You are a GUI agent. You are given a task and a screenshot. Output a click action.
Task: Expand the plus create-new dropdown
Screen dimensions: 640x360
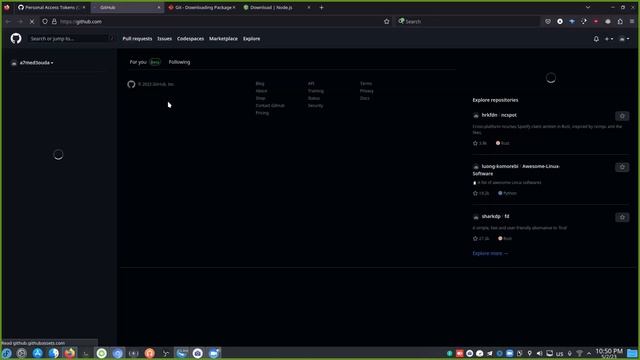pyautogui.click(x=609, y=39)
